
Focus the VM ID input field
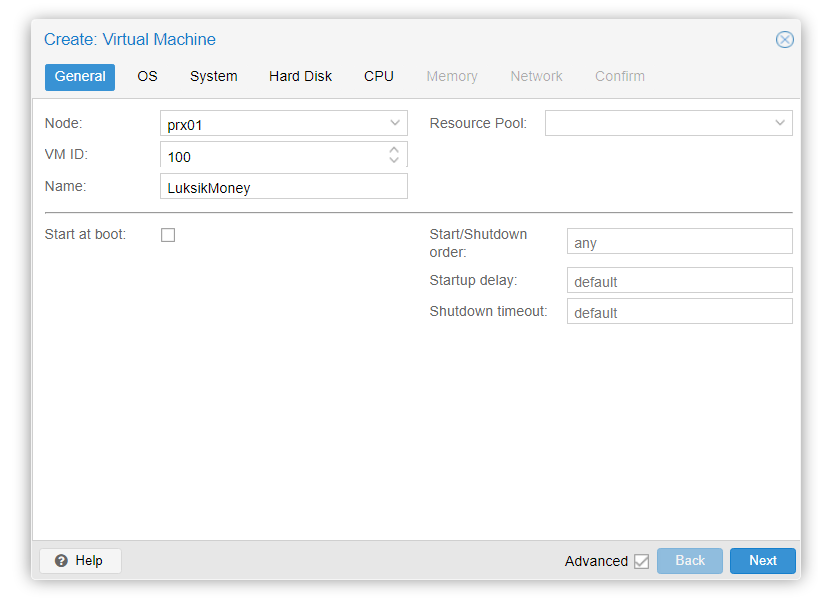(270, 156)
